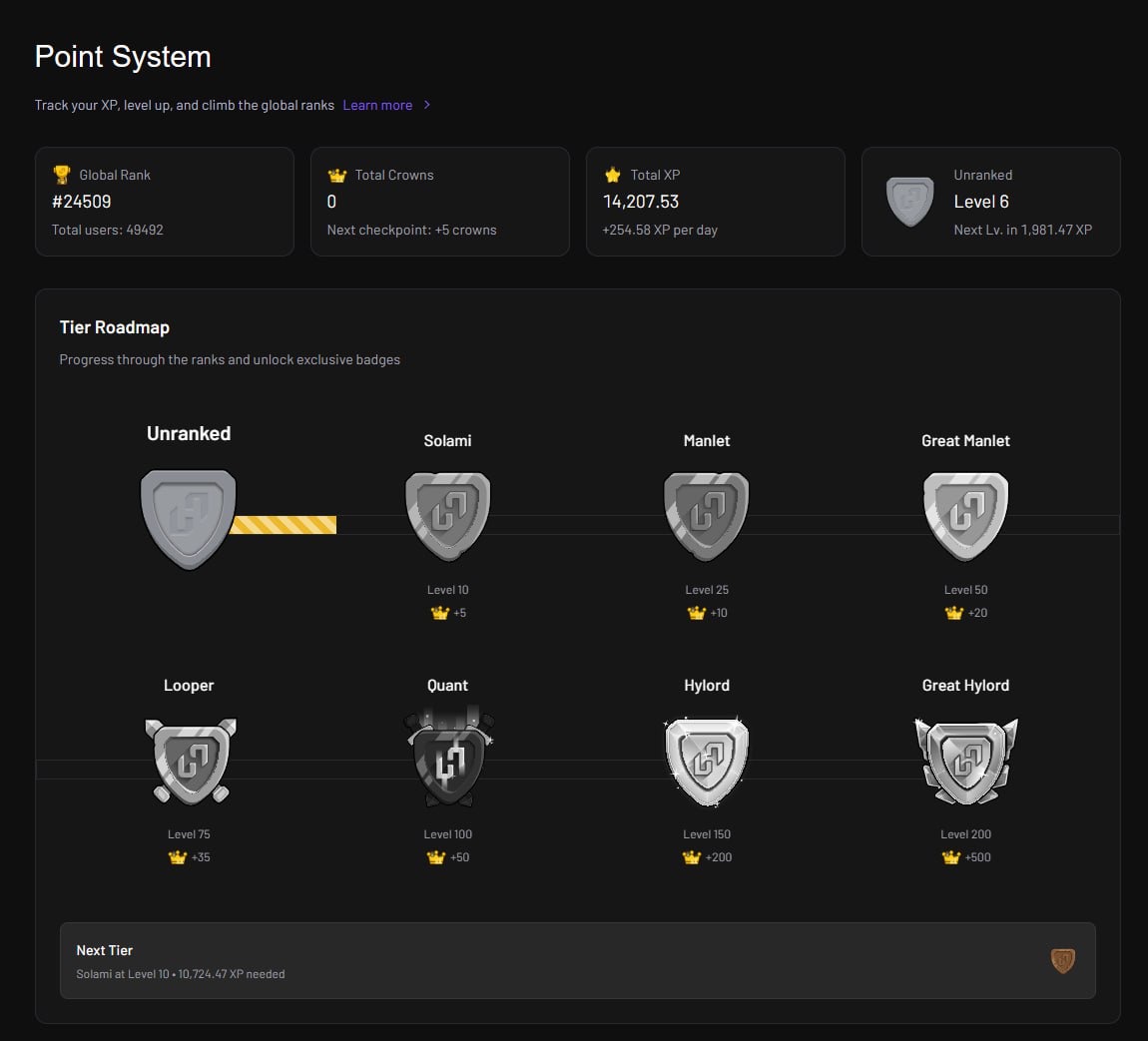
Task: Click the yellow striped progress bar
Action: click(x=284, y=525)
